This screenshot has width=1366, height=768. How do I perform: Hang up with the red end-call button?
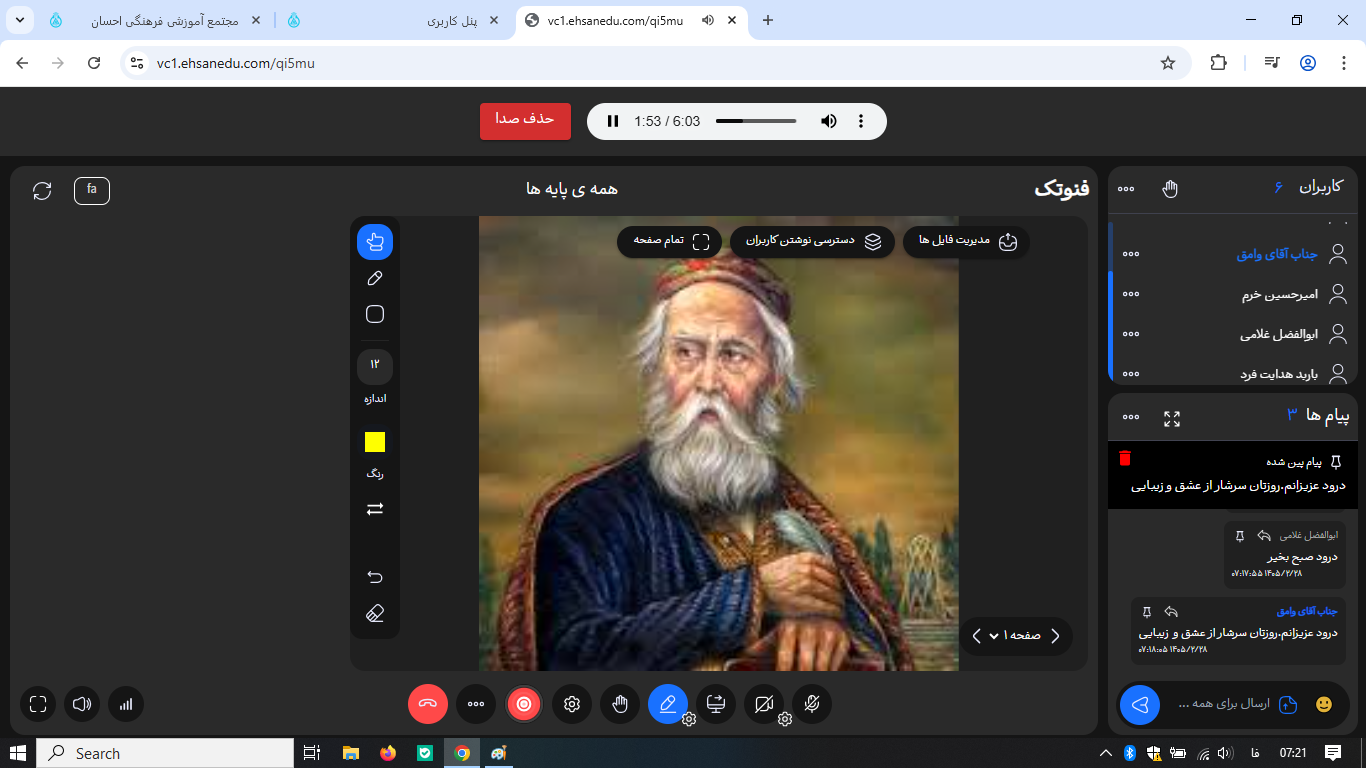(x=428, y=704)
